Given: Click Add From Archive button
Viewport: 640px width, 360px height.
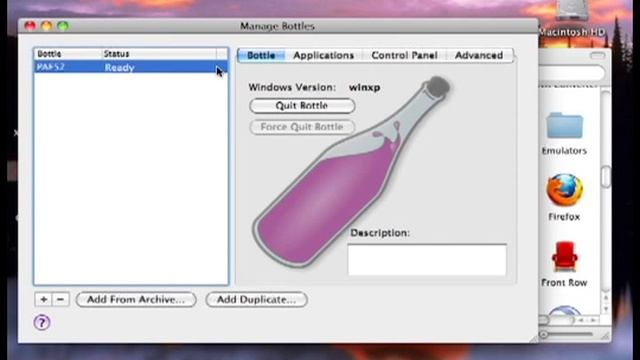Looking at the screenshot, I should 136,300.
